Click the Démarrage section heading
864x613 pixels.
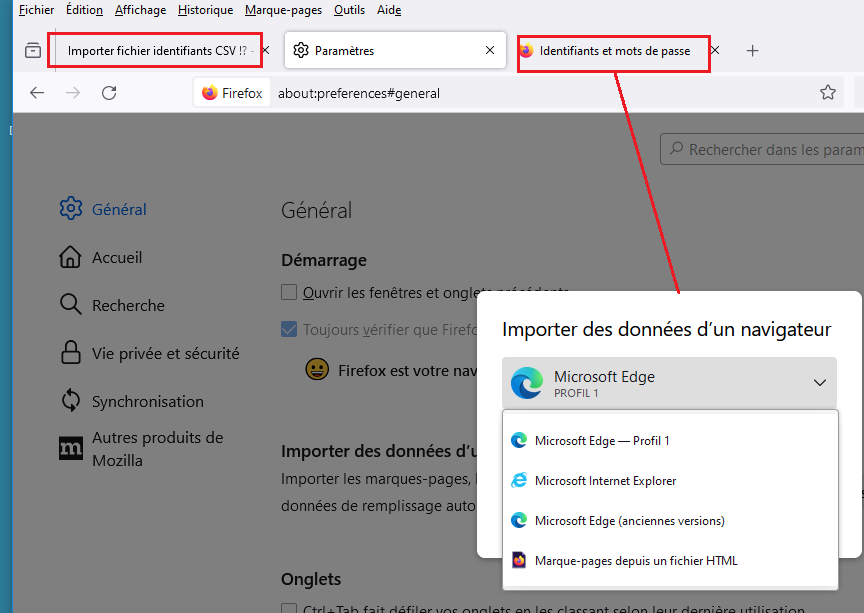click(x=324, y=260)
